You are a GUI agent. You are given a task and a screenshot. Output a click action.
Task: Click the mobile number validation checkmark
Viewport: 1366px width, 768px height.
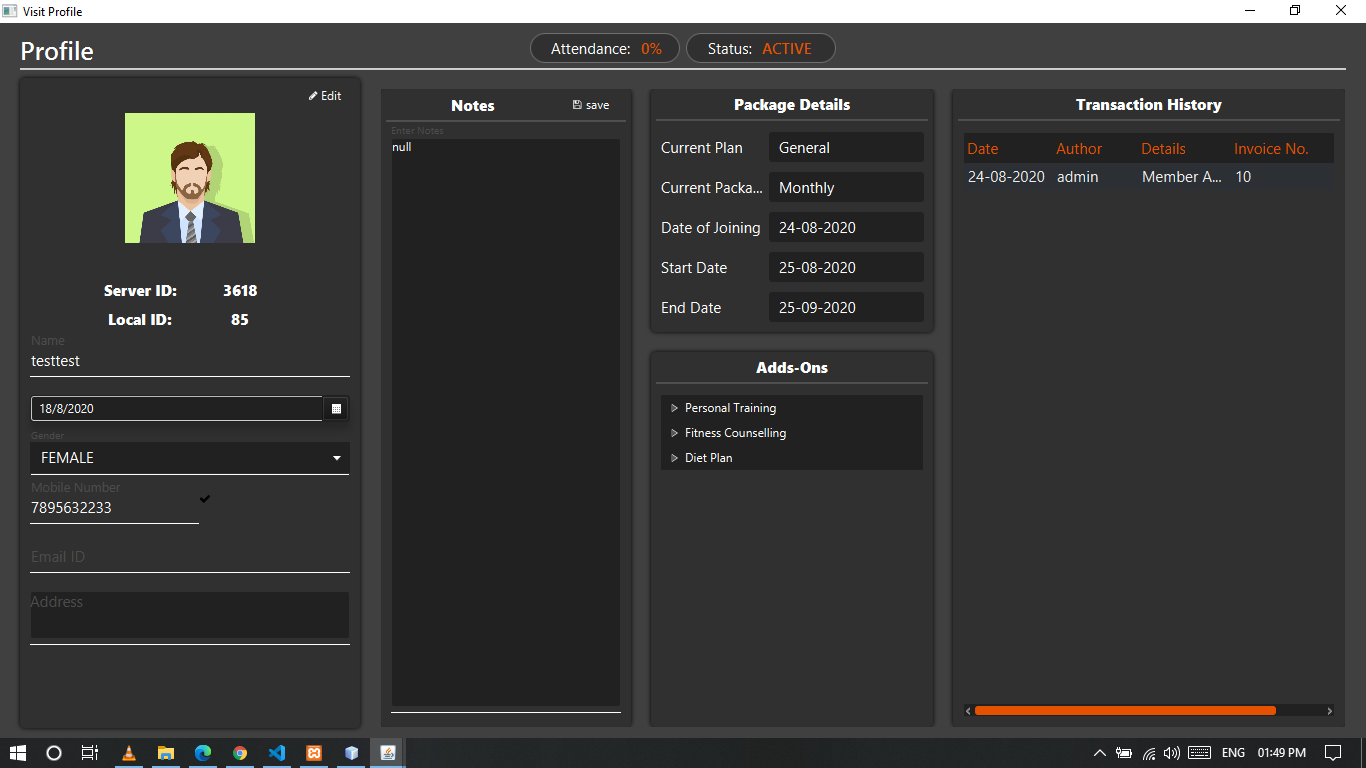point(205,498)
